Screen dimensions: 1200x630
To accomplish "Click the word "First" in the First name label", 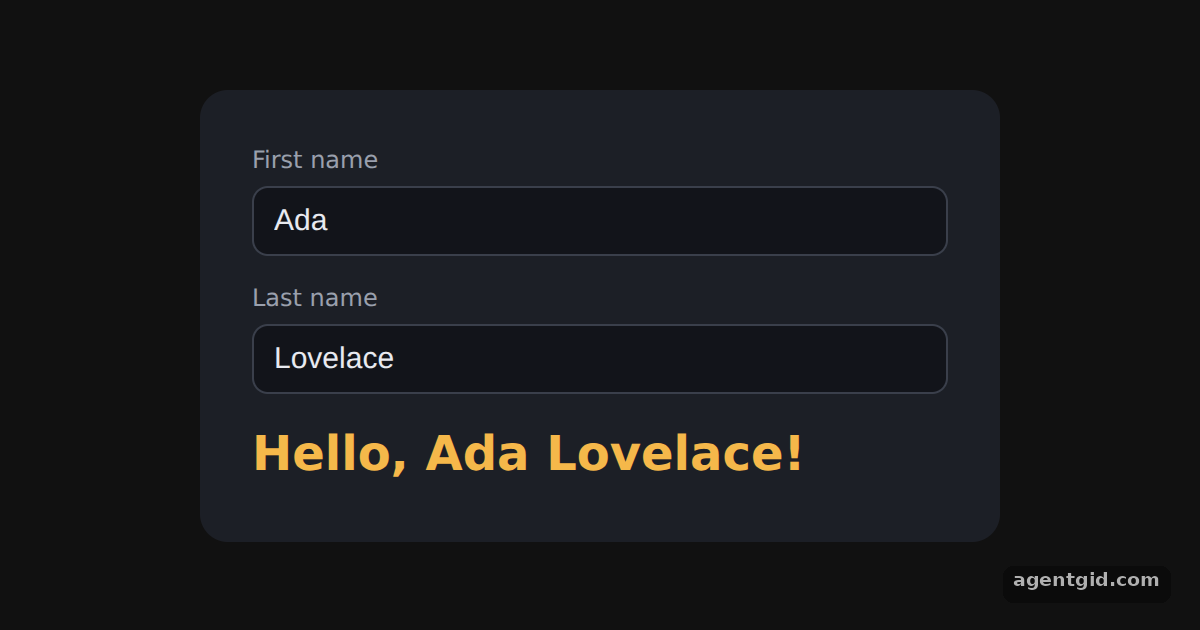I will pos(278,160).
